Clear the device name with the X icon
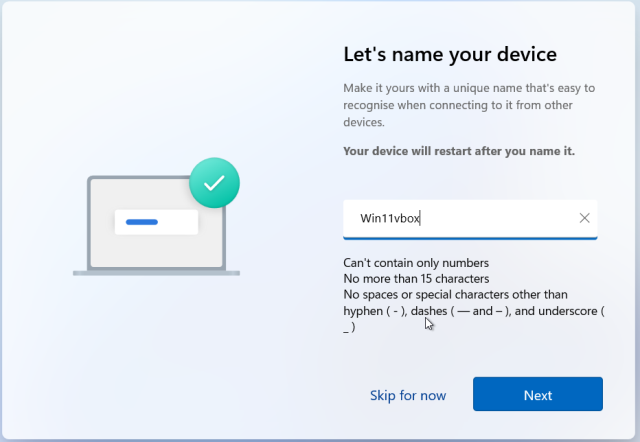The image size is (640, 442). [585, 218]
